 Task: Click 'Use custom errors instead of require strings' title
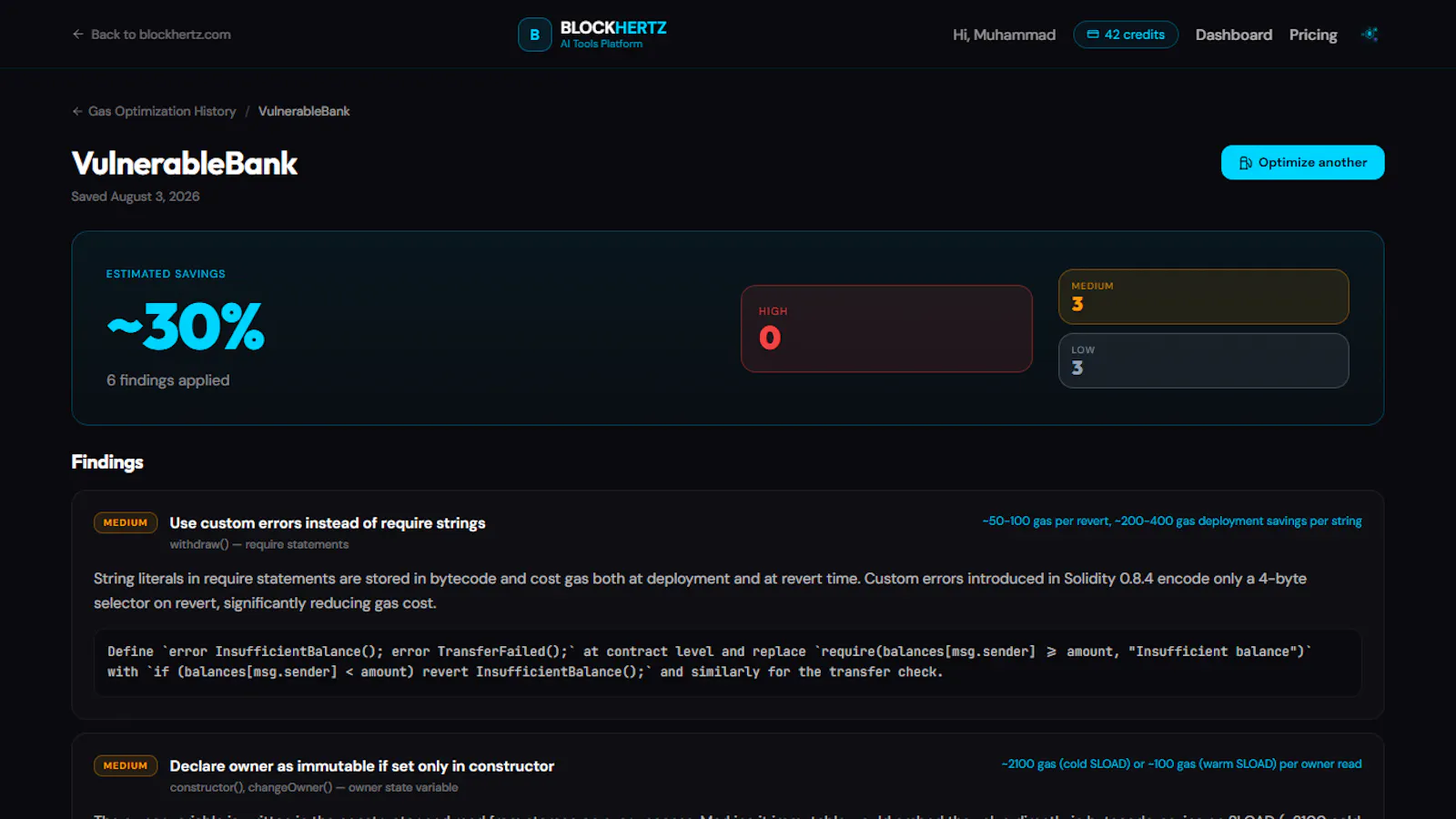[x=328, y=523]
